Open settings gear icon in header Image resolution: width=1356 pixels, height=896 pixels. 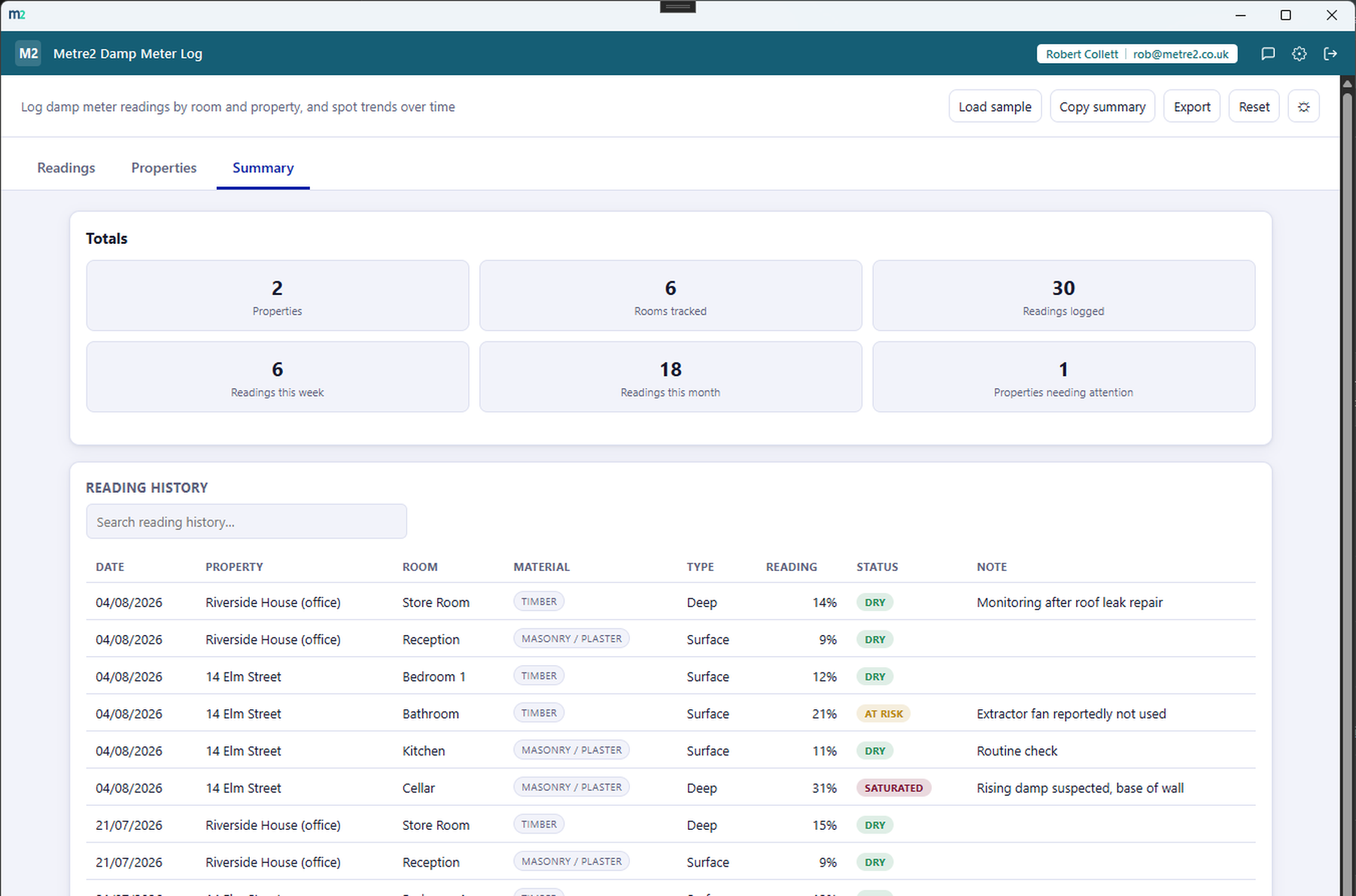click(x=1299, y=53)
